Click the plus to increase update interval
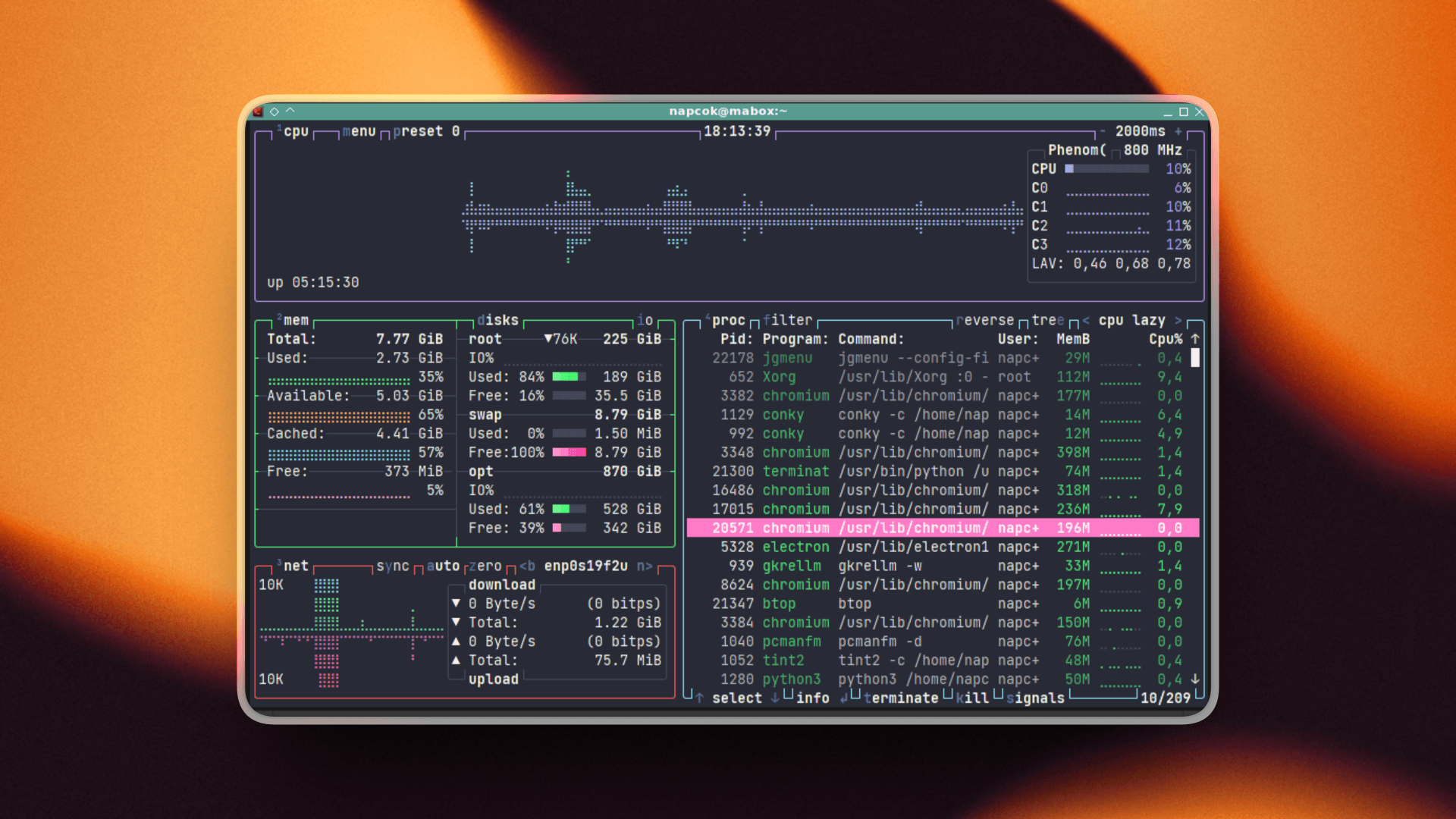1456x819 pixels. [1178, 131]
